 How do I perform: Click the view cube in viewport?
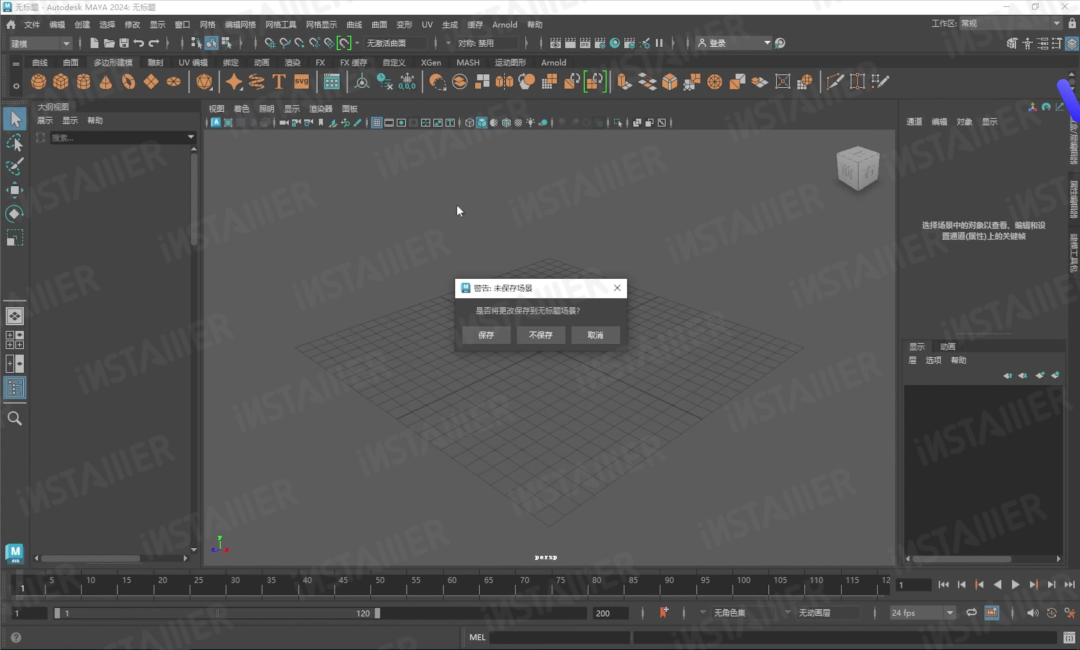click(x=858, y=169)
